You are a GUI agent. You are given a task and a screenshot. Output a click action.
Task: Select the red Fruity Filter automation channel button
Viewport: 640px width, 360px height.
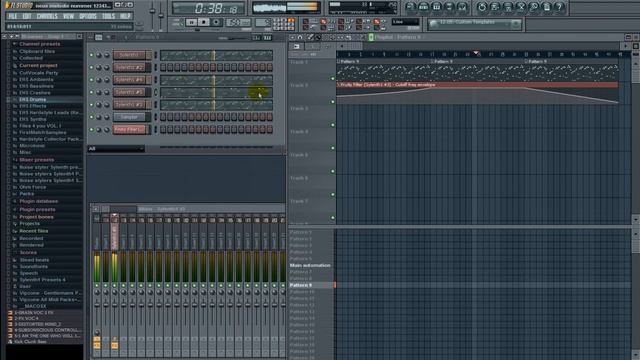pos(129,130)
